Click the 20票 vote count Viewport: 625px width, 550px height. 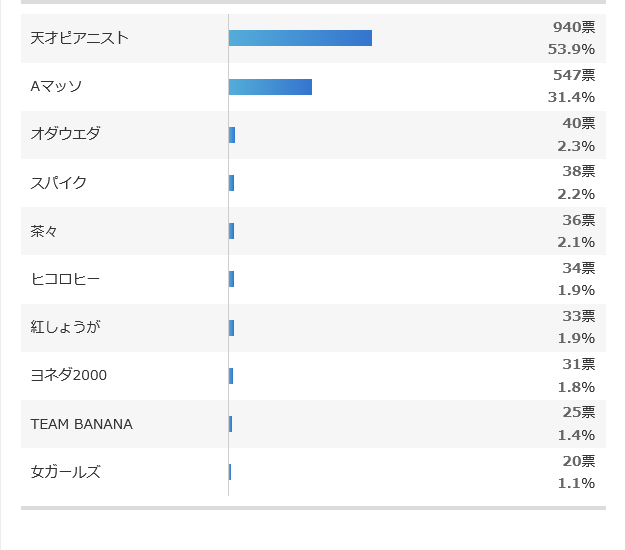(578, 461)
